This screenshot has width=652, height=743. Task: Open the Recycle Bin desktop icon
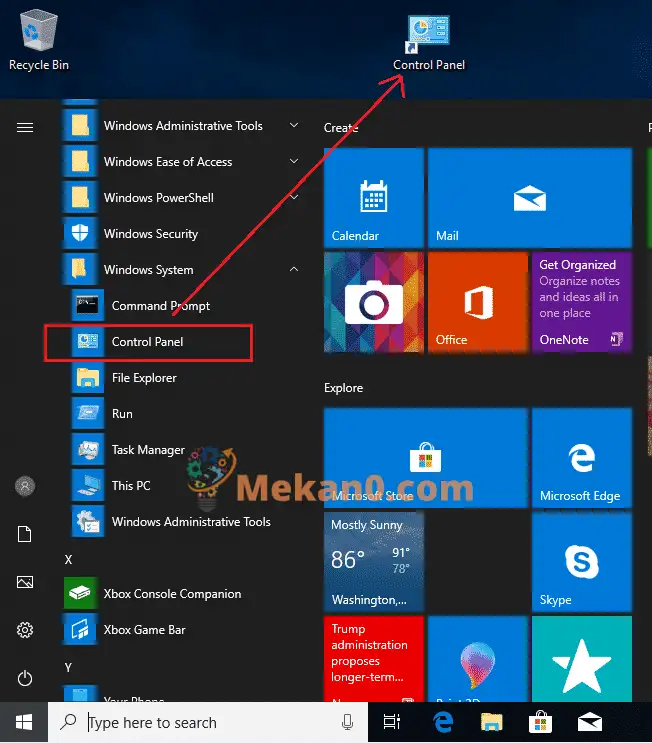point(39,41)
